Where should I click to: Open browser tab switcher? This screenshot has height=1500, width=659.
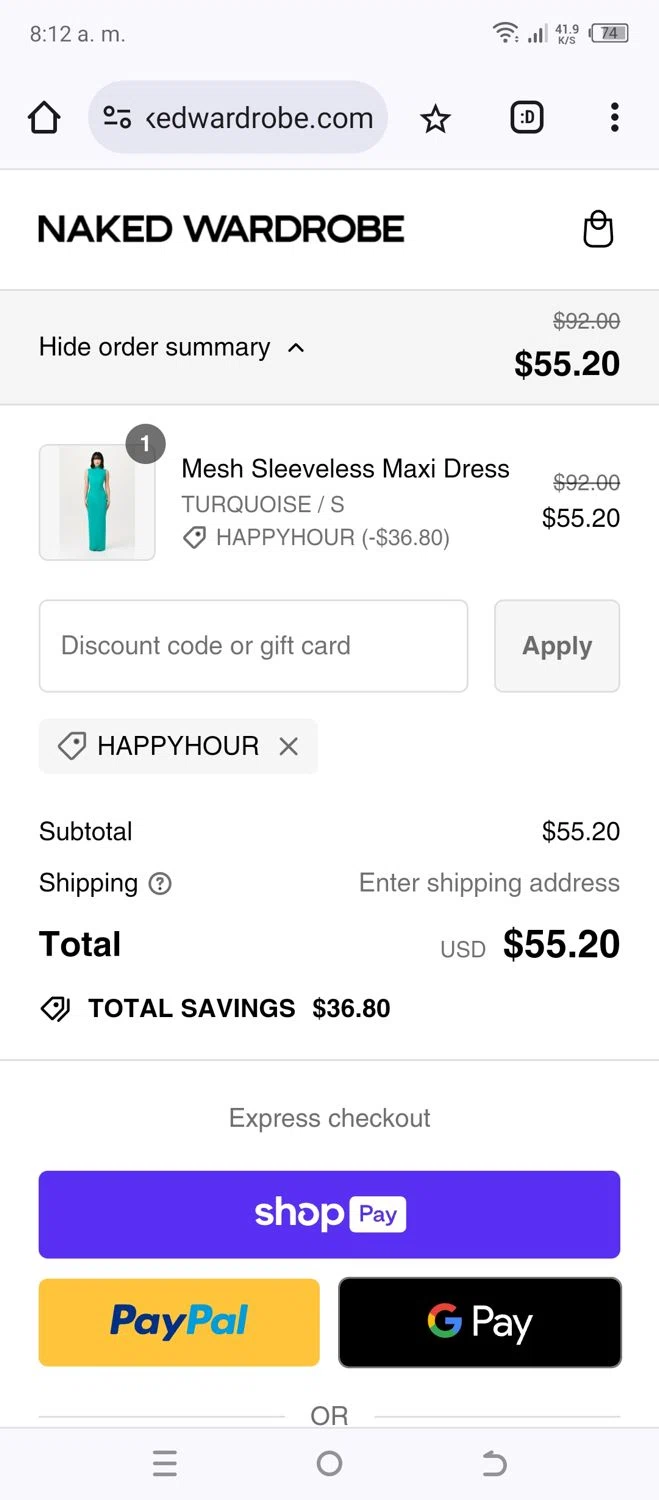(527, 118)
